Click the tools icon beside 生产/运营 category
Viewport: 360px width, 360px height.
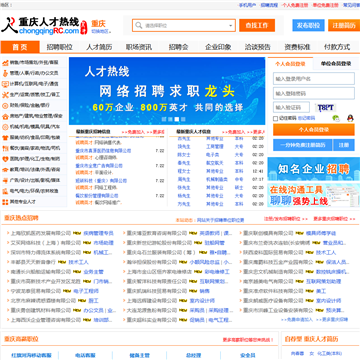coord(5,95)
